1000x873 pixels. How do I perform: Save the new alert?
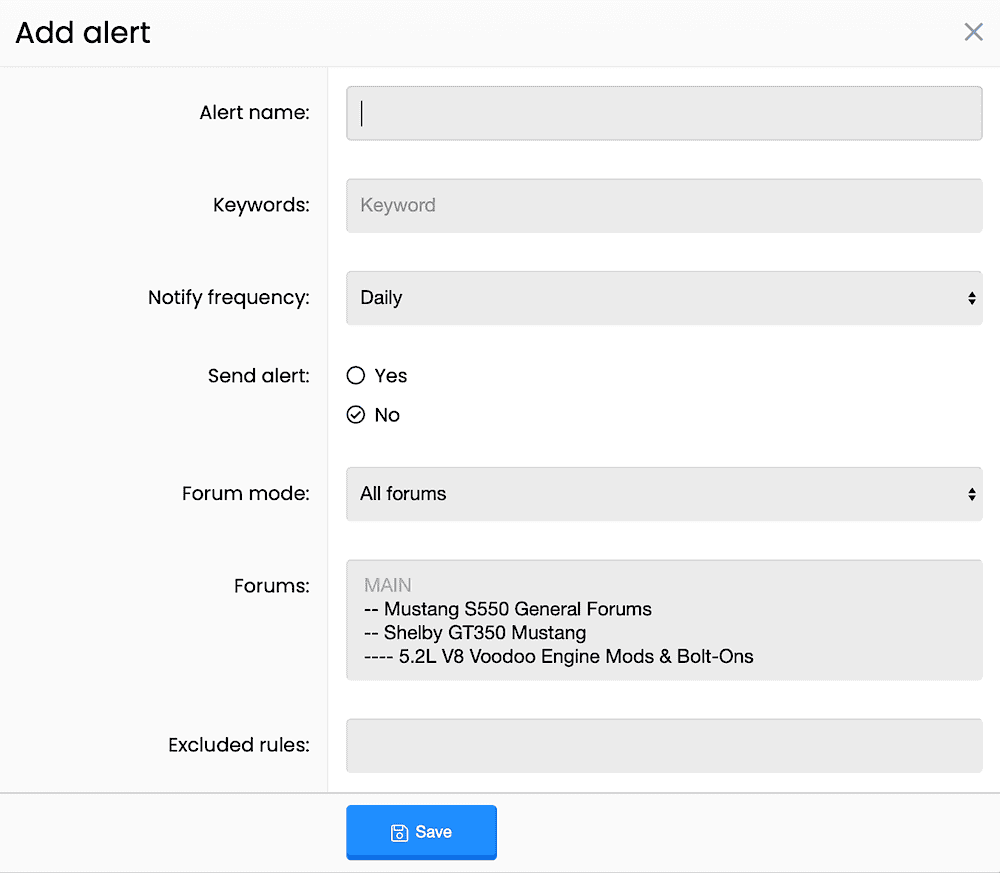click(422, 832)
